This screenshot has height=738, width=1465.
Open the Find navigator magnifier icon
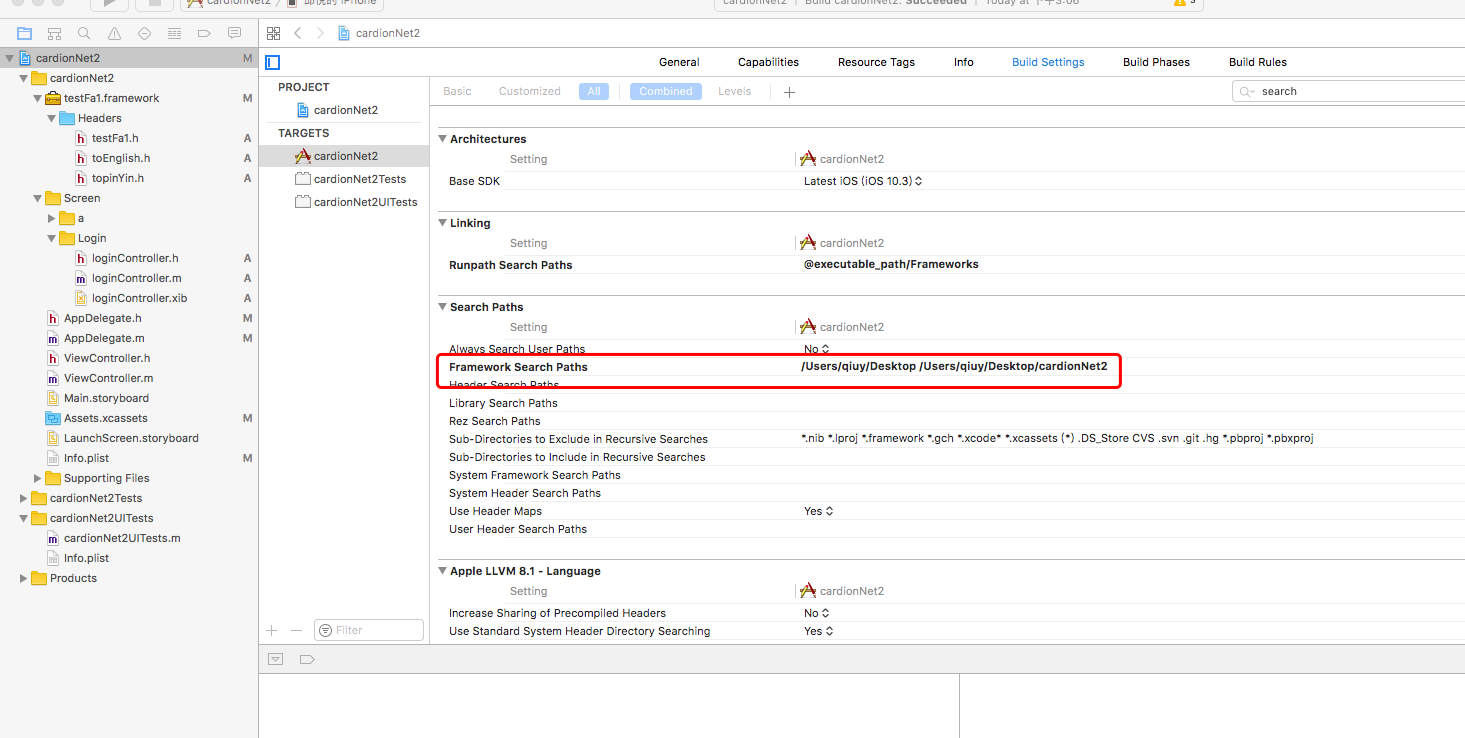[x=84, y=33]
